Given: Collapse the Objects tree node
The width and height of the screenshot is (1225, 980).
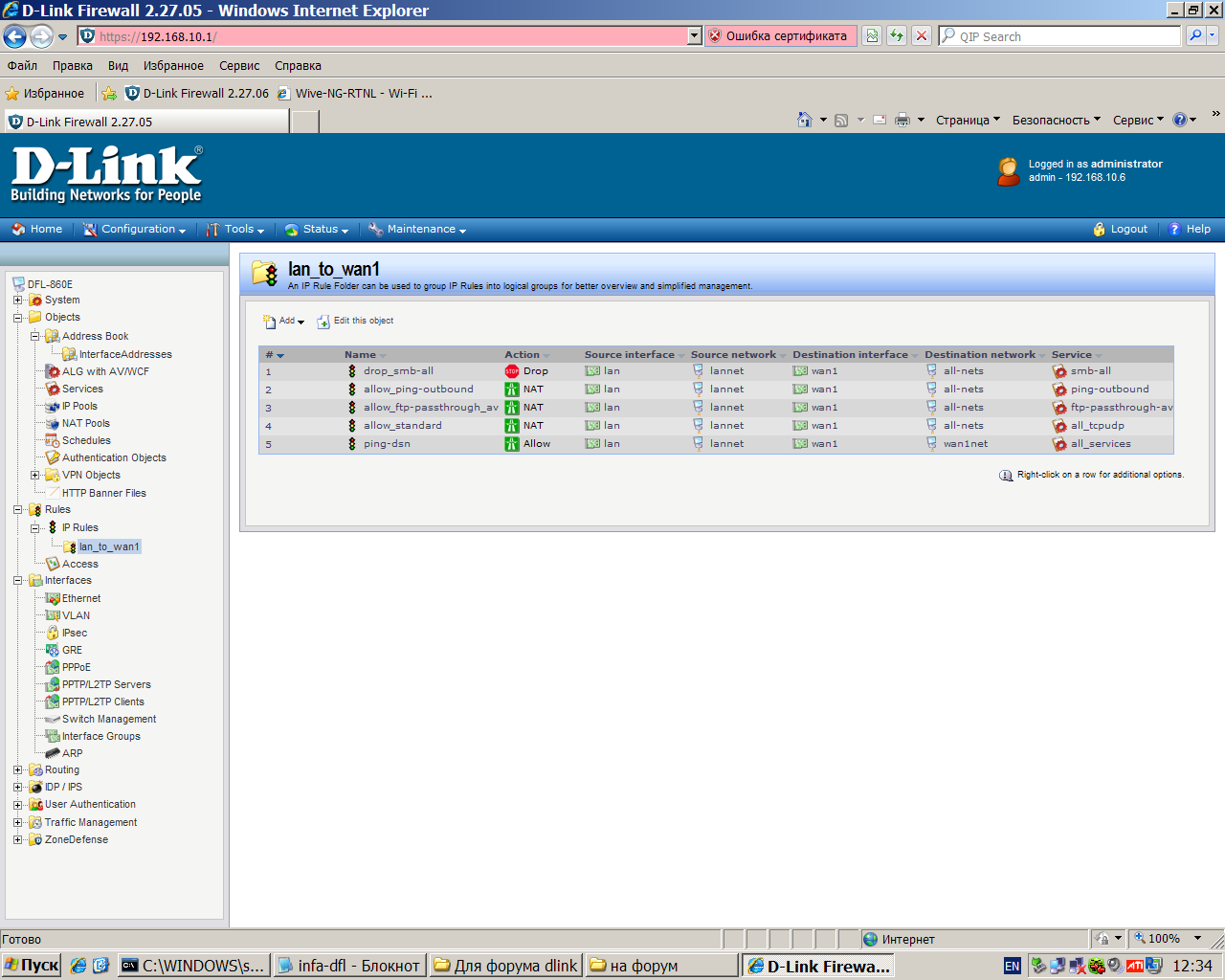Looking at the screenshot, I should coord(17,318).
